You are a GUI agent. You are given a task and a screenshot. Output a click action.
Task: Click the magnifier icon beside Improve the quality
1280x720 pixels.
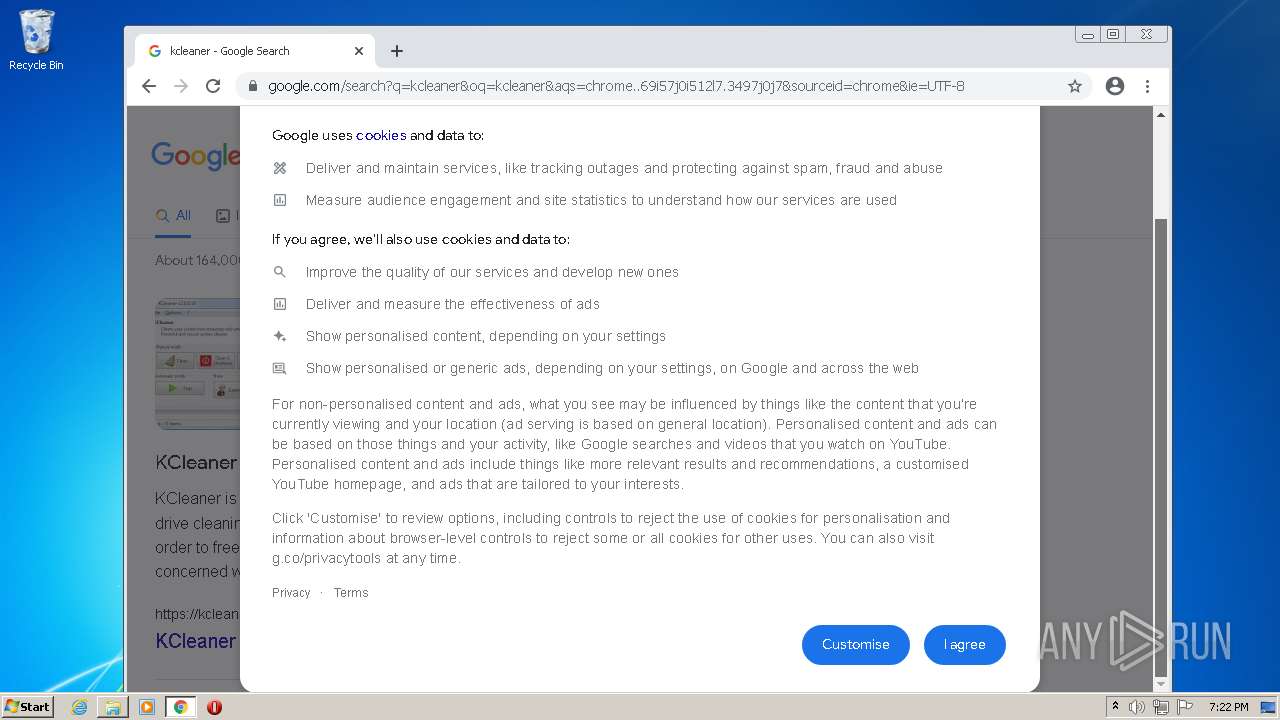pyautogui.click(x=280, y=272)
